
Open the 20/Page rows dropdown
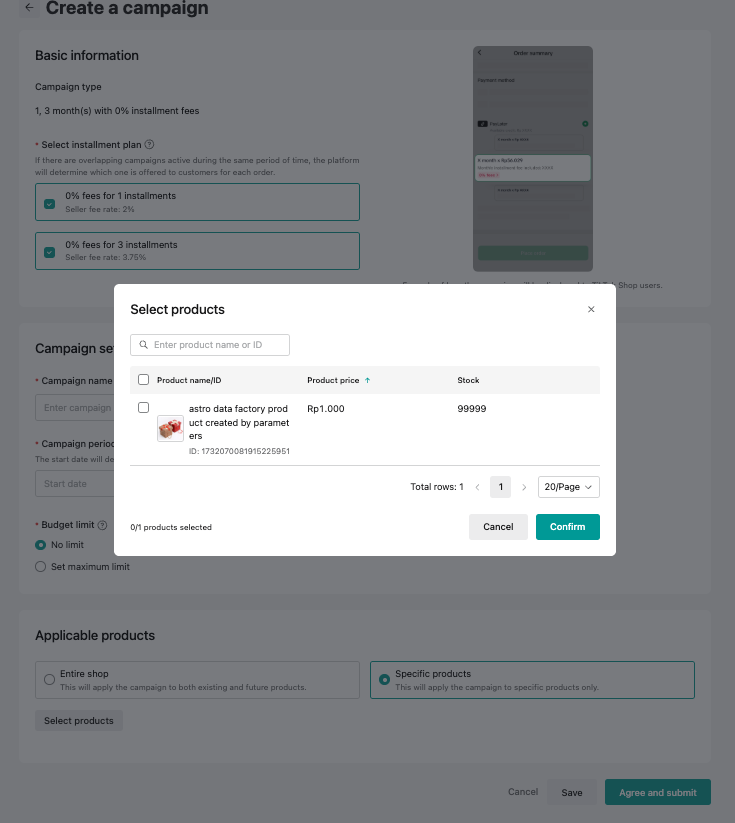568,487
